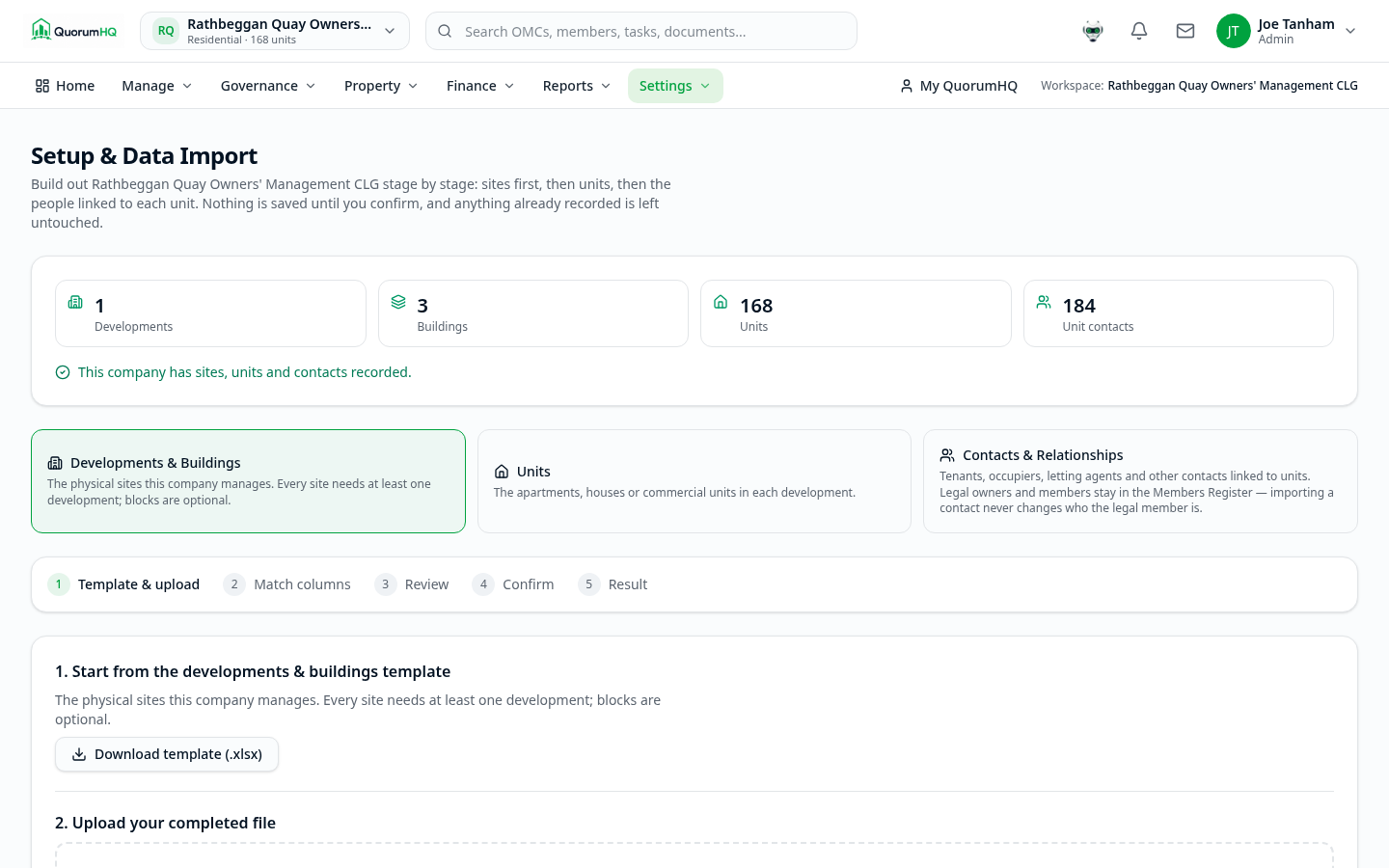Click the download icon on template button
This screenshot has width=1389, height=868.
(x=79, y=754)
